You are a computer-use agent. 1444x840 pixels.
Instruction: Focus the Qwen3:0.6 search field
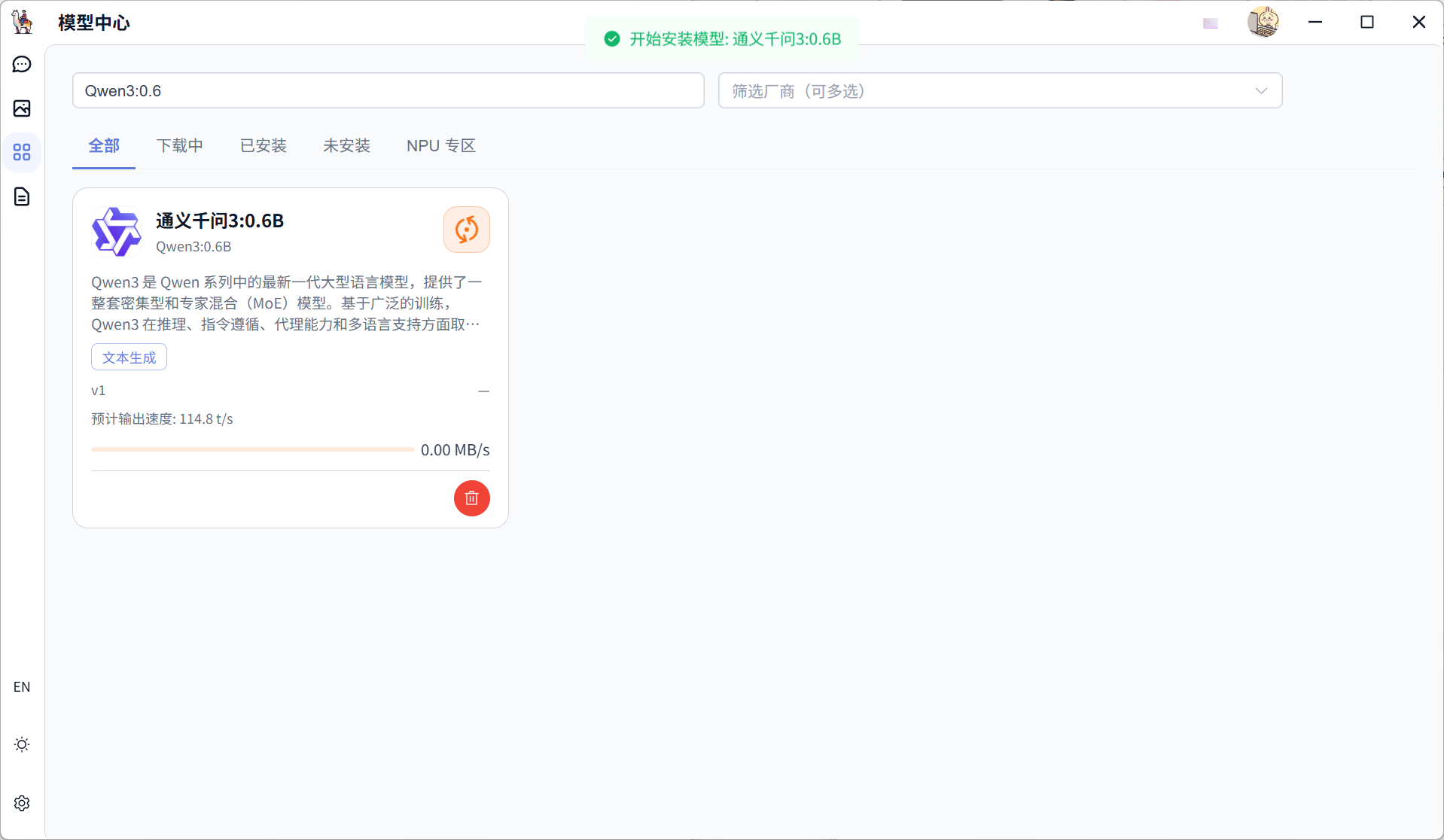[388, 91]
